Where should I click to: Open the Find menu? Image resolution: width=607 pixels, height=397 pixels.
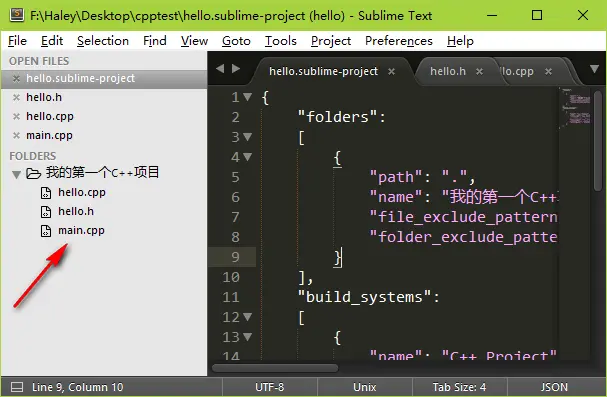click(154, 41)
